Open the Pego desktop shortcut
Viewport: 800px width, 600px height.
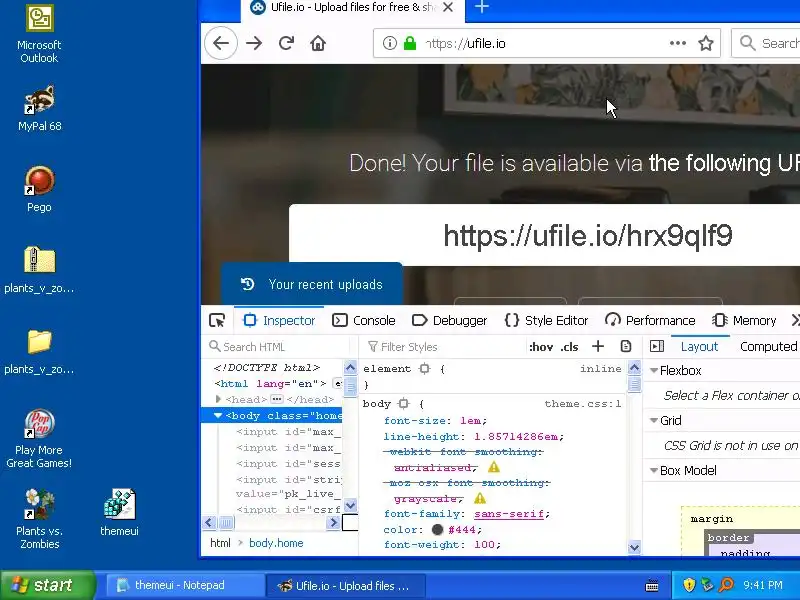[39, 189]
